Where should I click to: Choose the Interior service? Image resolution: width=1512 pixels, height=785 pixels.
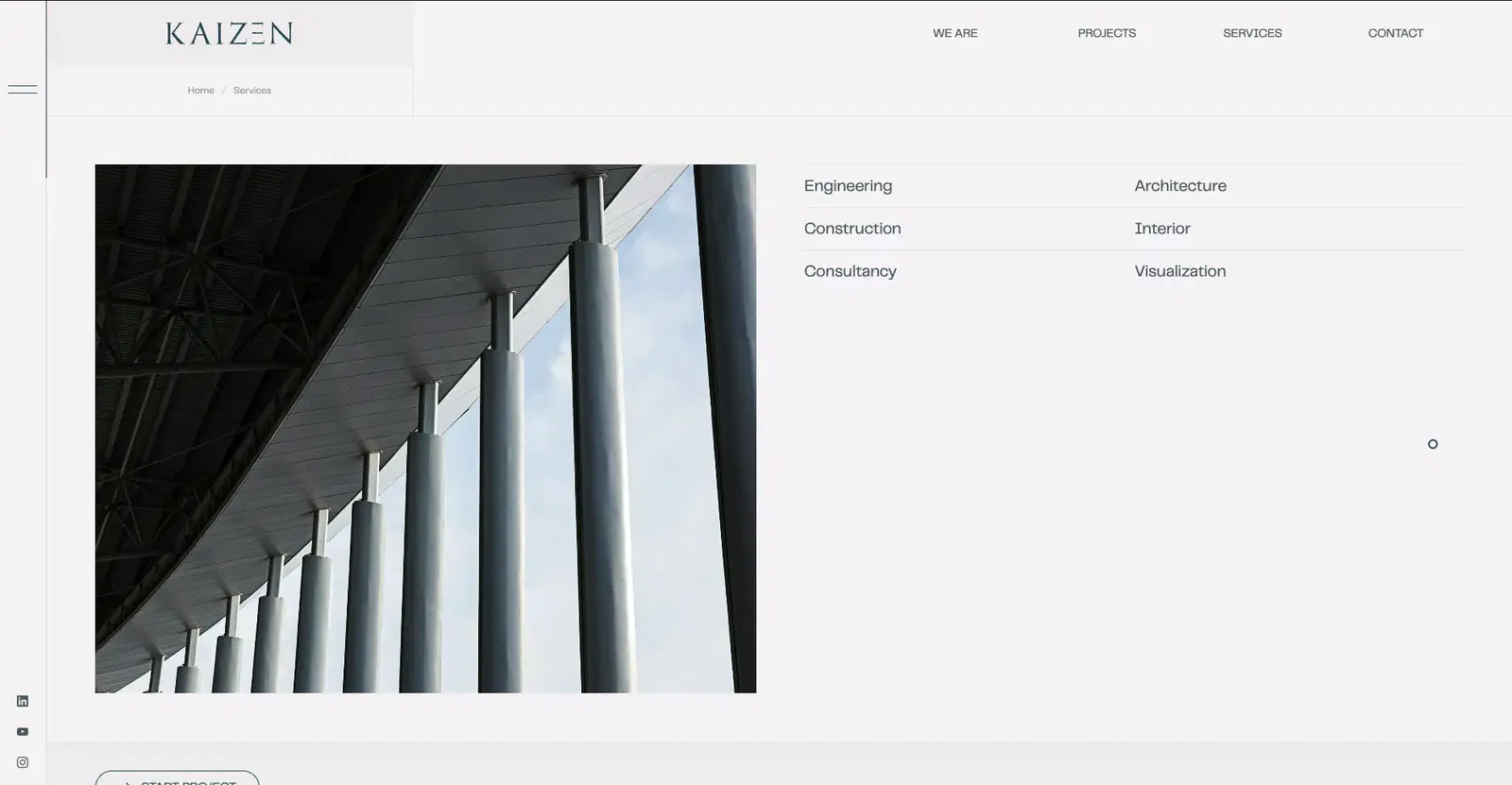1162,229
